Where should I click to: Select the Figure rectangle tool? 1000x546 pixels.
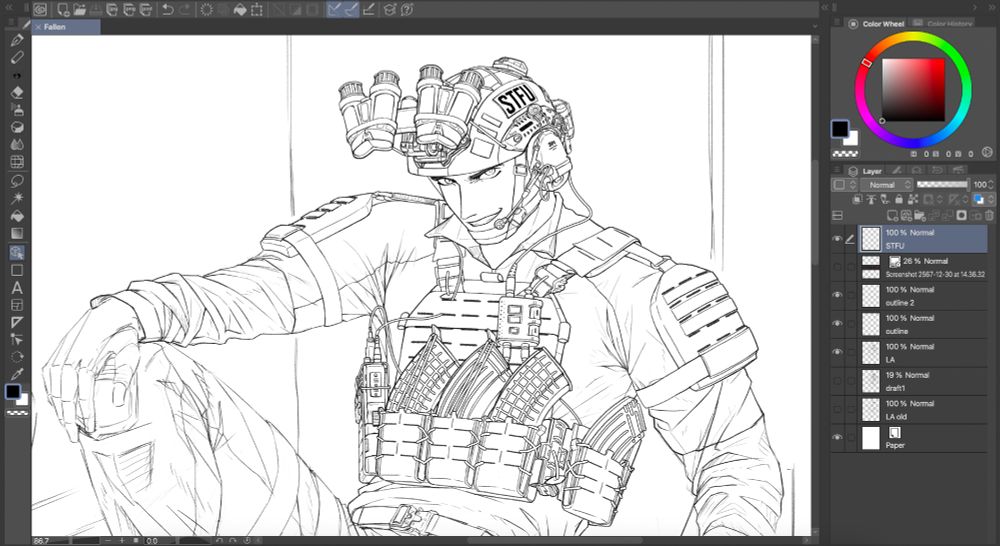click(x=17, y=270)
